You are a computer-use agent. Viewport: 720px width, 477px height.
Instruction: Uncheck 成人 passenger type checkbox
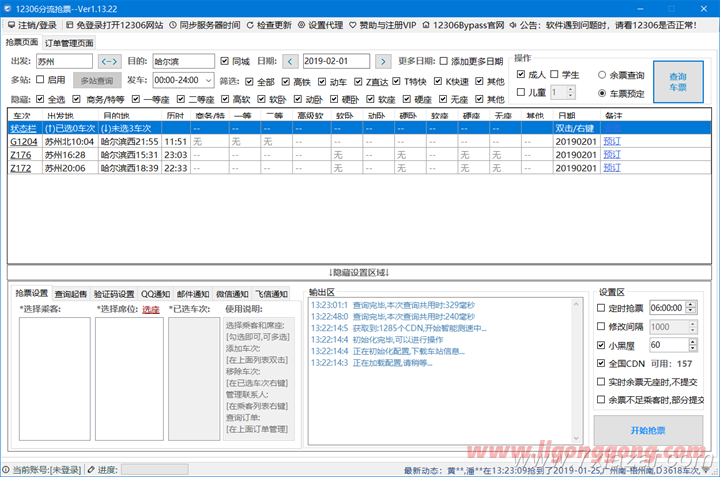click(521, 74)
